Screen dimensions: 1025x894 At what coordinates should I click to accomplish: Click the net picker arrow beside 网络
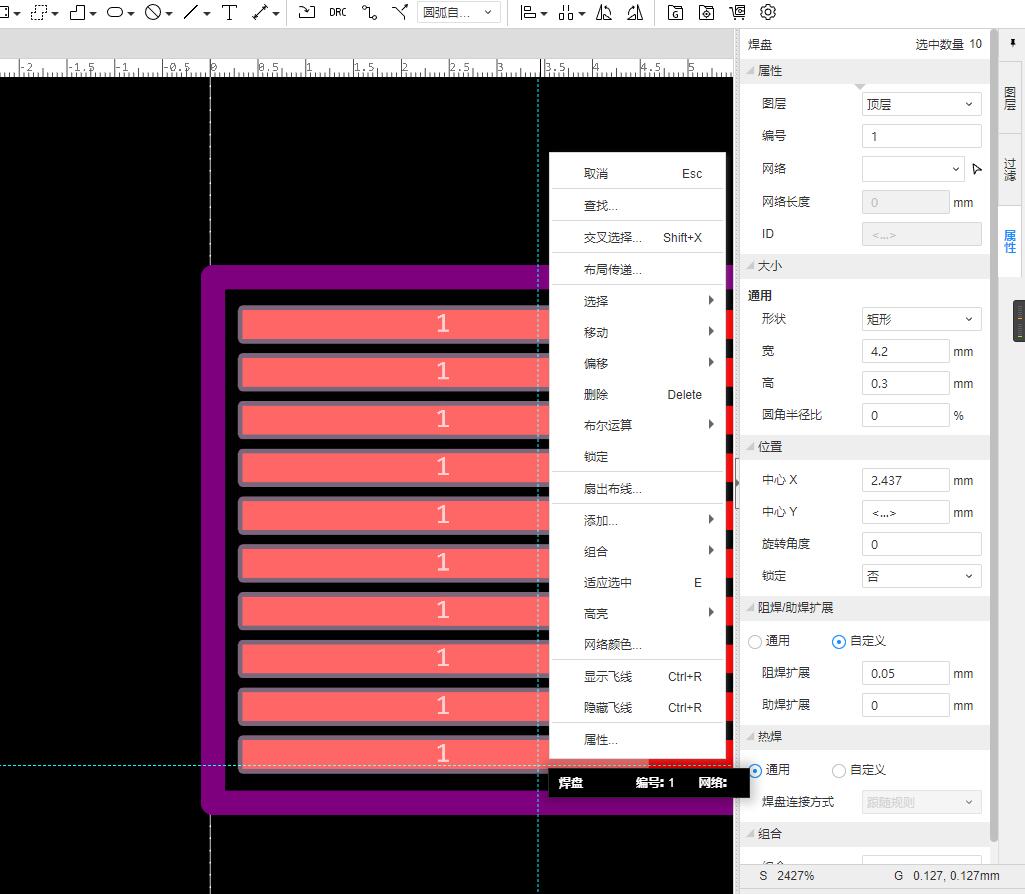pyautogui.click(x=976, y=169)
